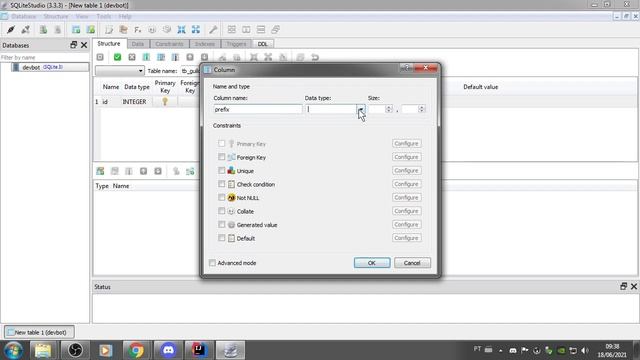Open the Data type dropdown arrow

pyautogui.click(x=360, y=109)
